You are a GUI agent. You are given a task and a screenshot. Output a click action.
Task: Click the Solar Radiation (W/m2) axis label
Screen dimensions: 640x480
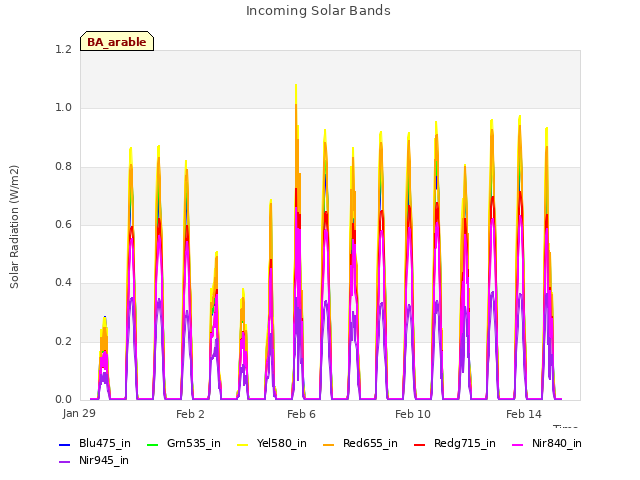point(14,227)
